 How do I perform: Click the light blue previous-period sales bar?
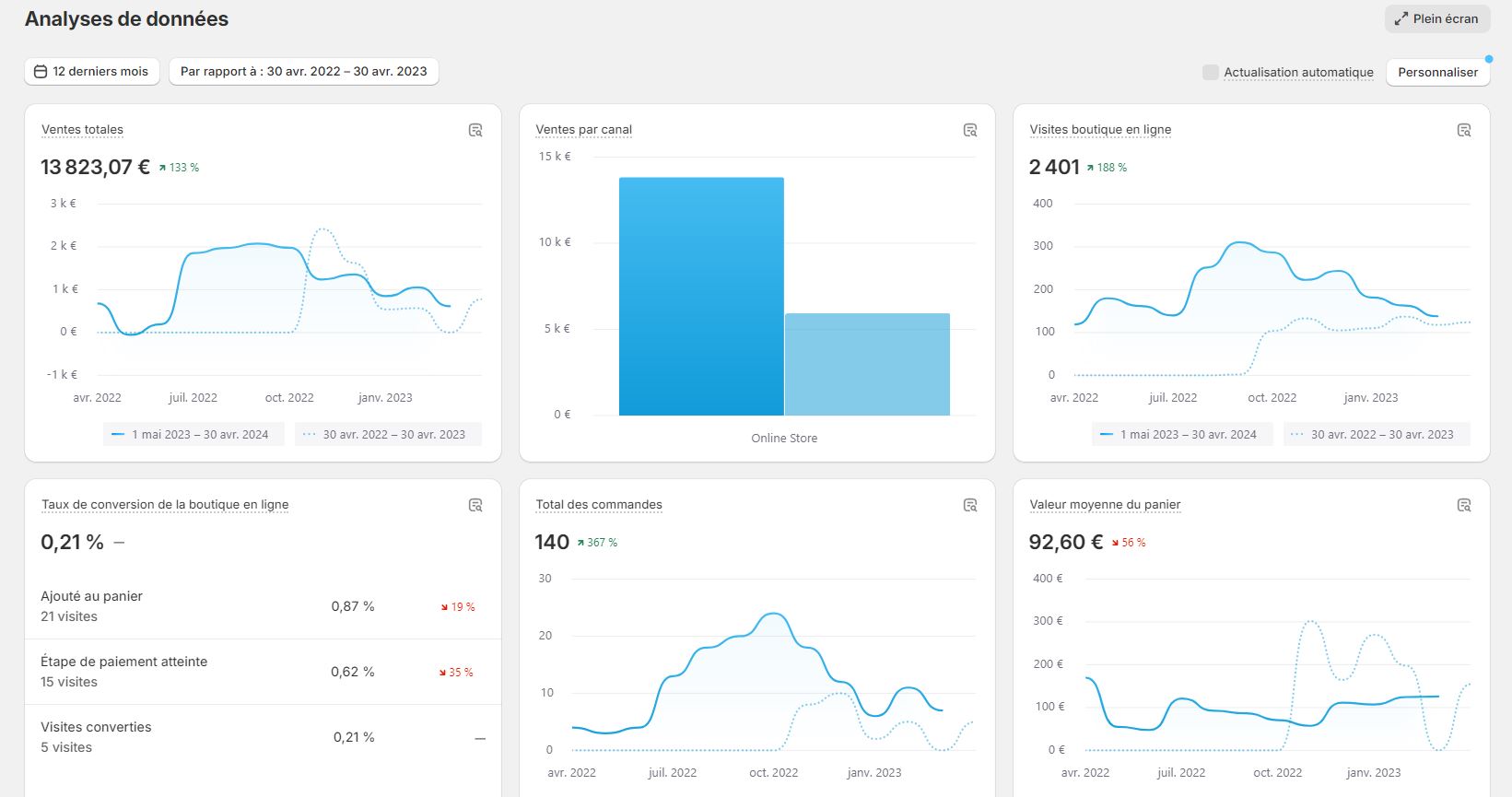tap(867, 365)
